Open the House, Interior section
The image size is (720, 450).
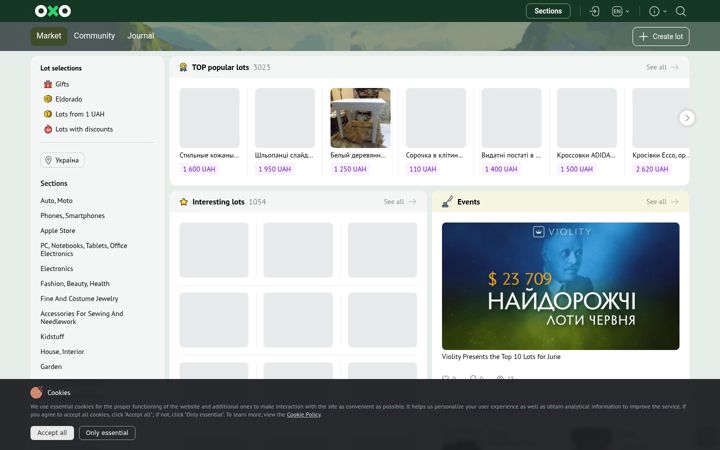tap(62, 352)
